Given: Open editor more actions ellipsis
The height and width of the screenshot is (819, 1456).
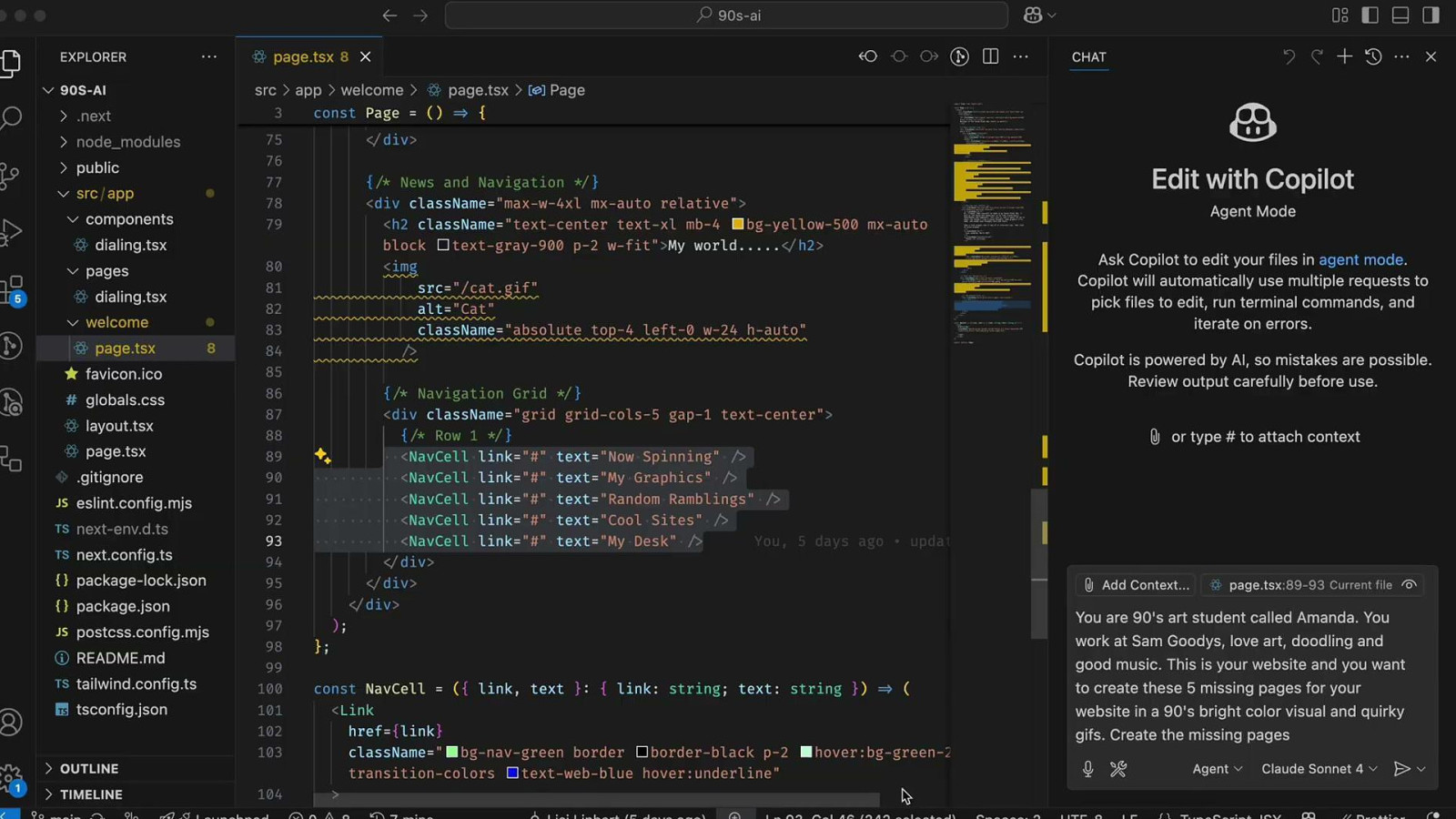Looking at the screenshot, I should (x=1021, y=56).
